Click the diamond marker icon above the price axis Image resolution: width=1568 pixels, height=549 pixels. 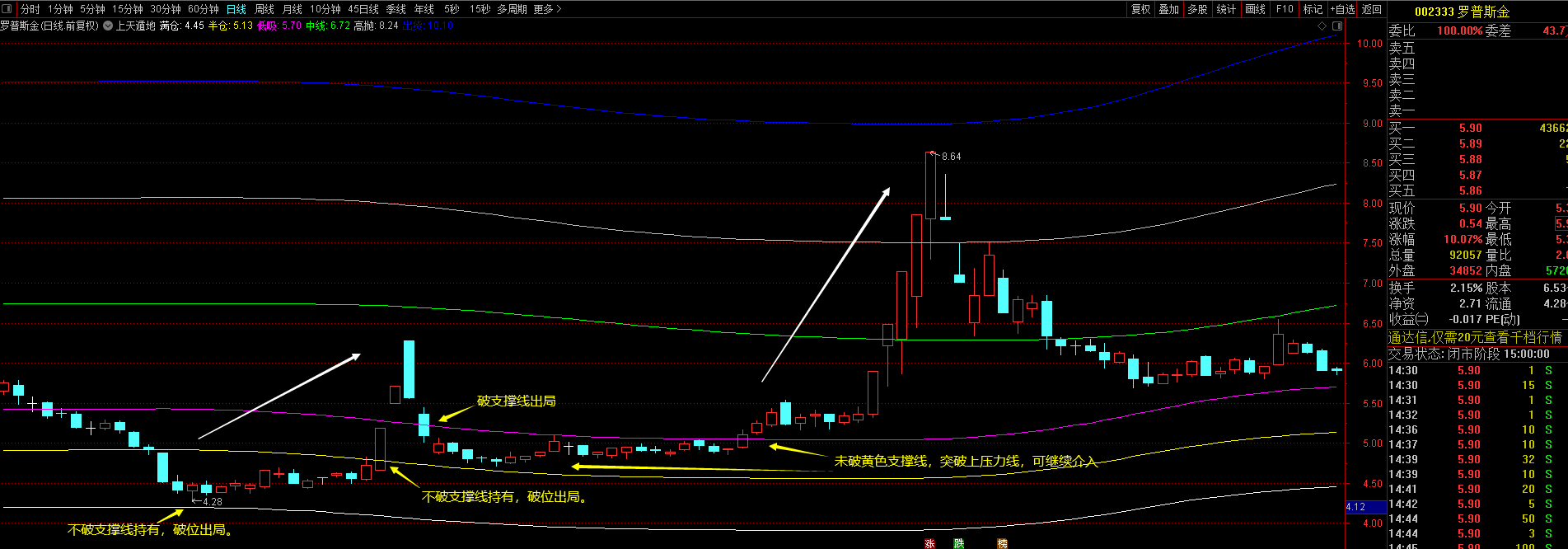pos(1322,26)
